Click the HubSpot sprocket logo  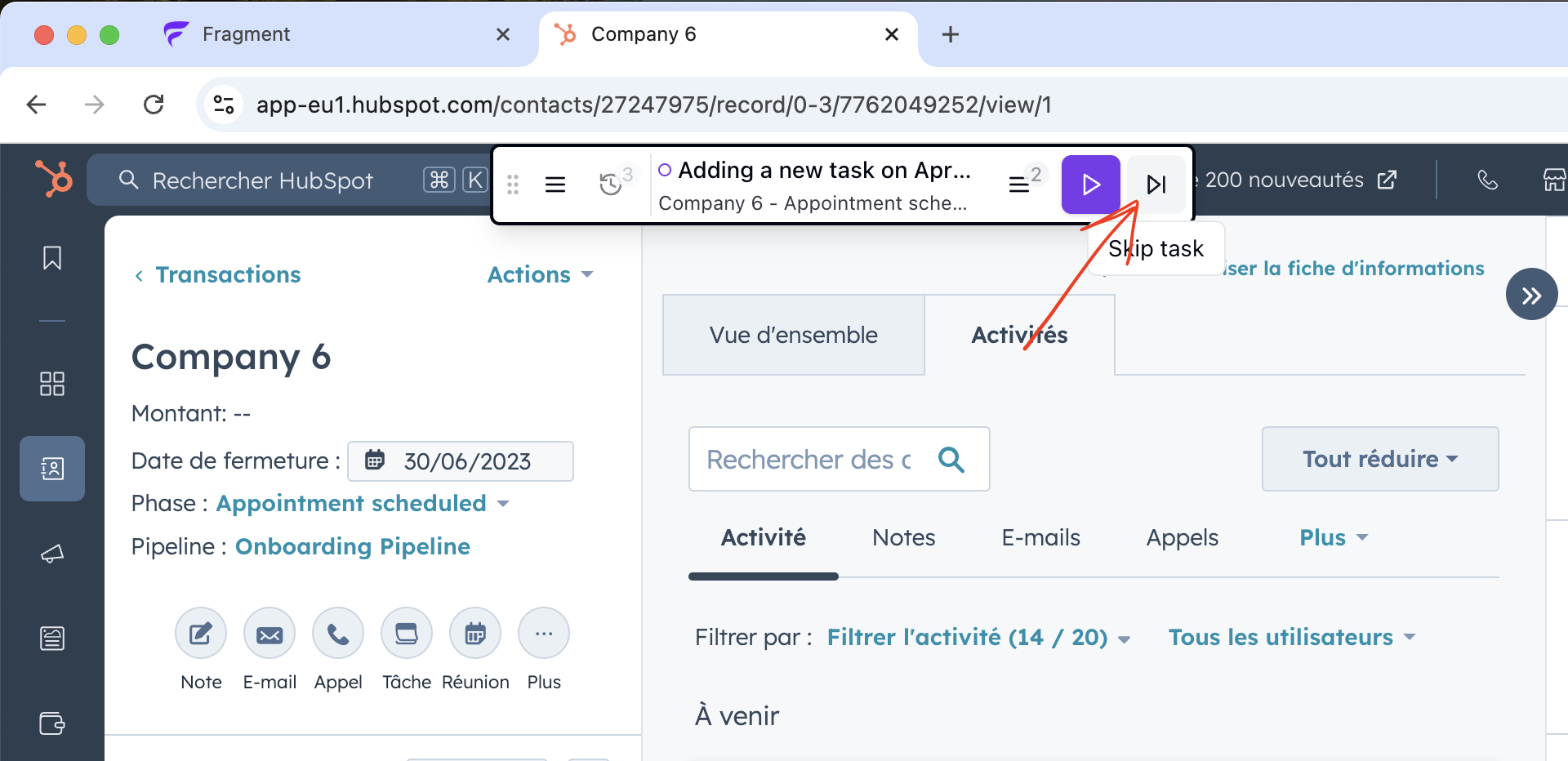click(x=54, y=178)
